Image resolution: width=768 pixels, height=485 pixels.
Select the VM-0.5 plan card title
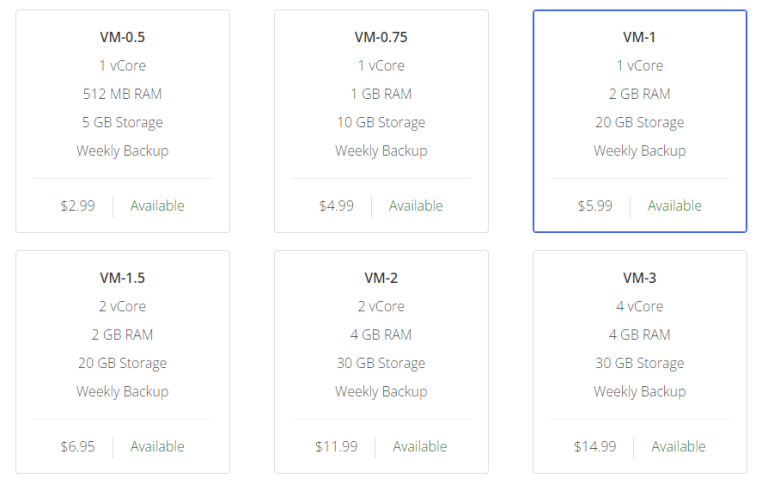[x=122, y=37]
